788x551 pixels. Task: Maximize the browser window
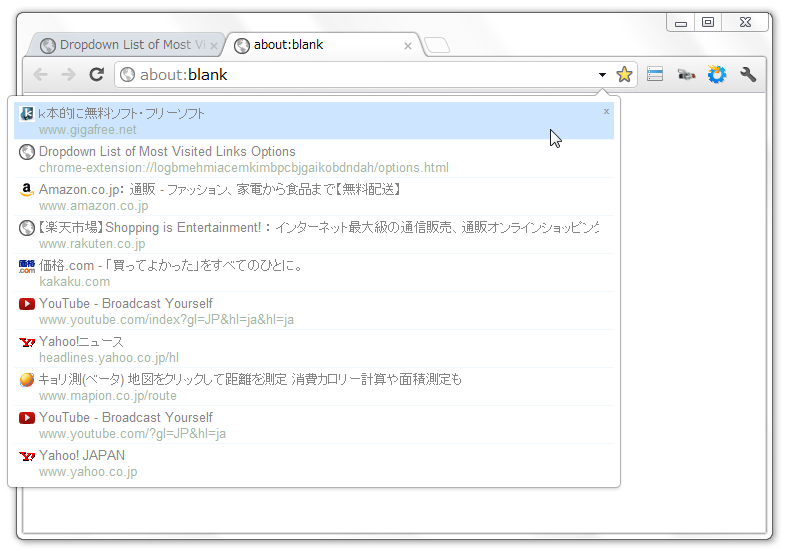[x=708, y=23]
